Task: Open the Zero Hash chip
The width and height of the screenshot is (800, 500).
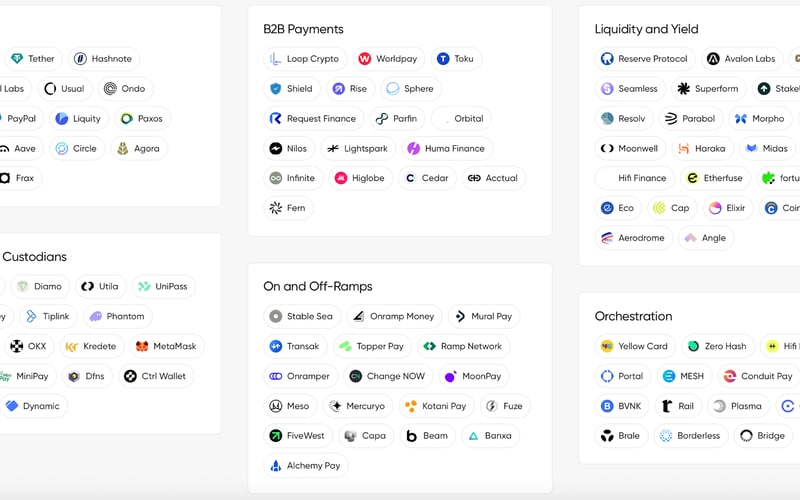Action: pos(718,346)
